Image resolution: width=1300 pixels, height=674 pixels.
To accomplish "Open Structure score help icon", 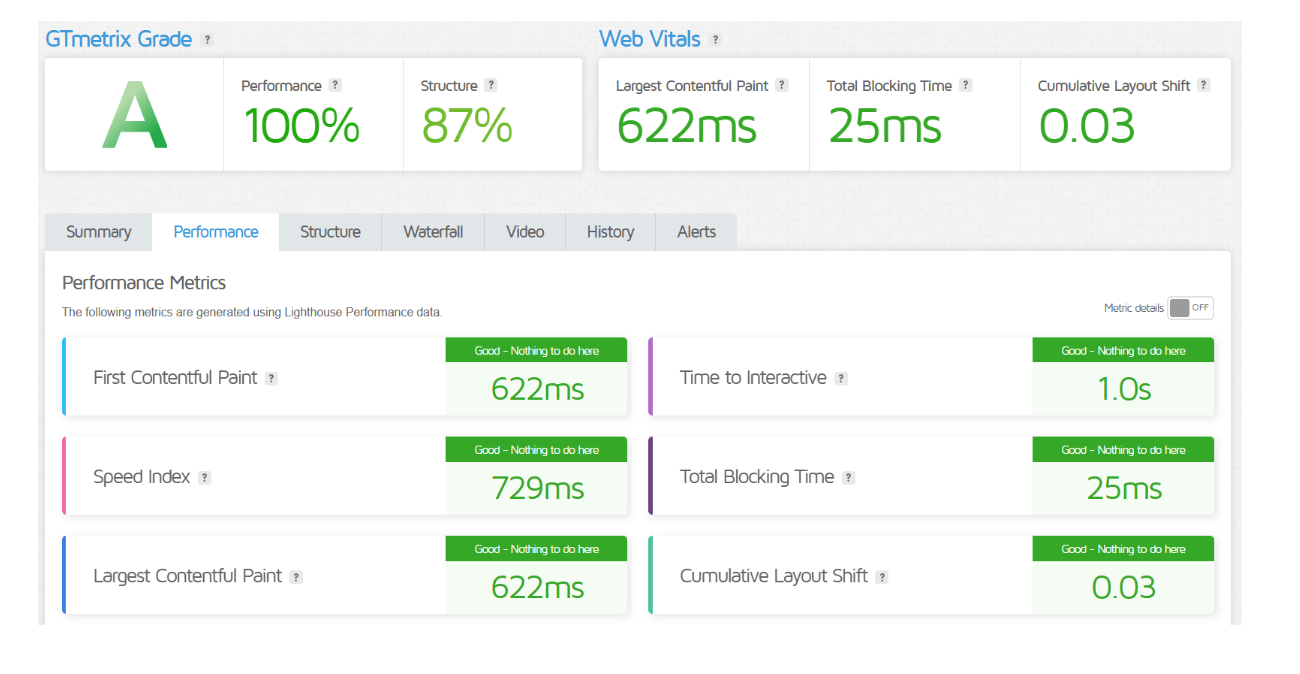I will 491,86.
